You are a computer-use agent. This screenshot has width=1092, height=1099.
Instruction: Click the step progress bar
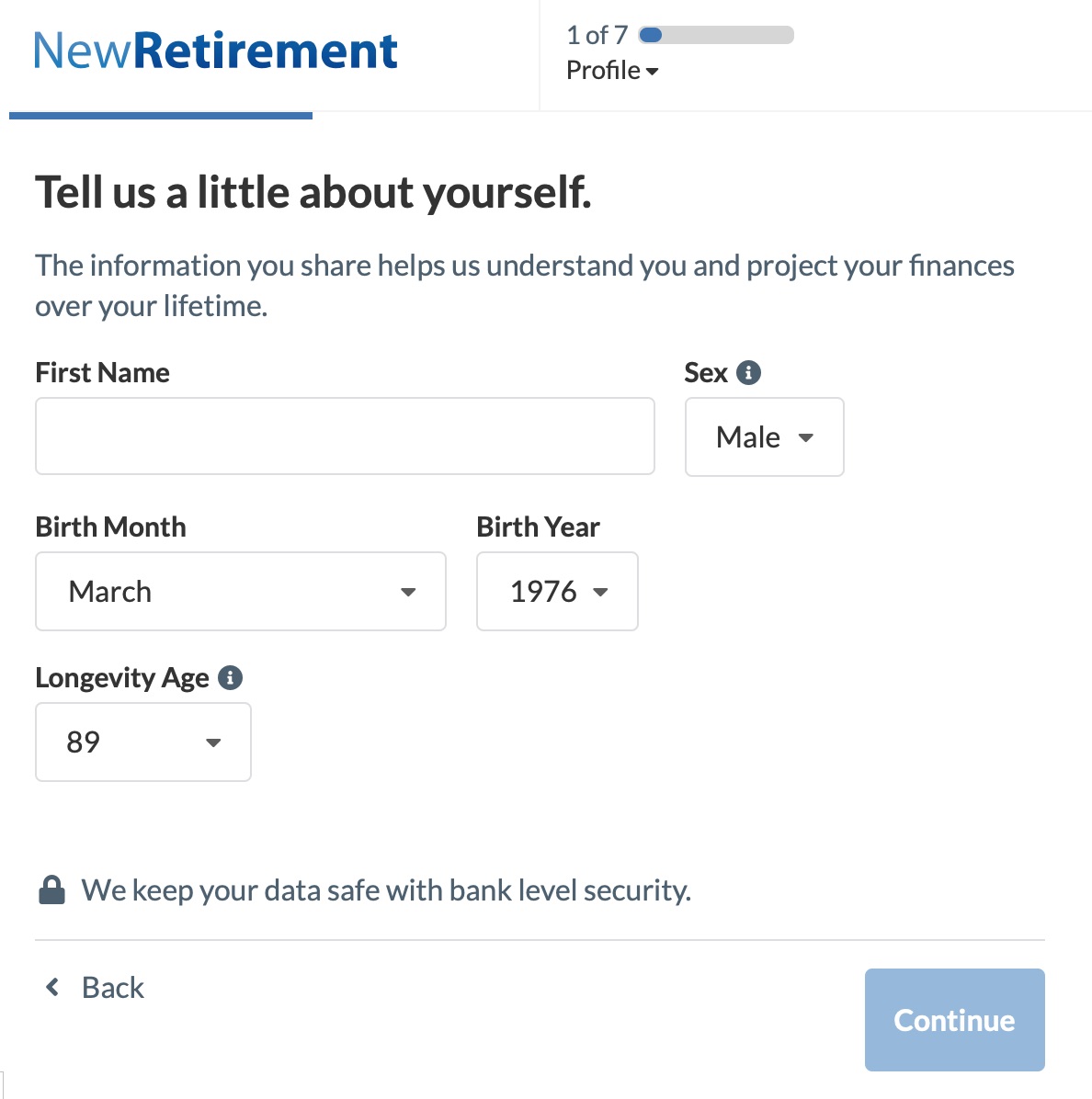point(716,36)
